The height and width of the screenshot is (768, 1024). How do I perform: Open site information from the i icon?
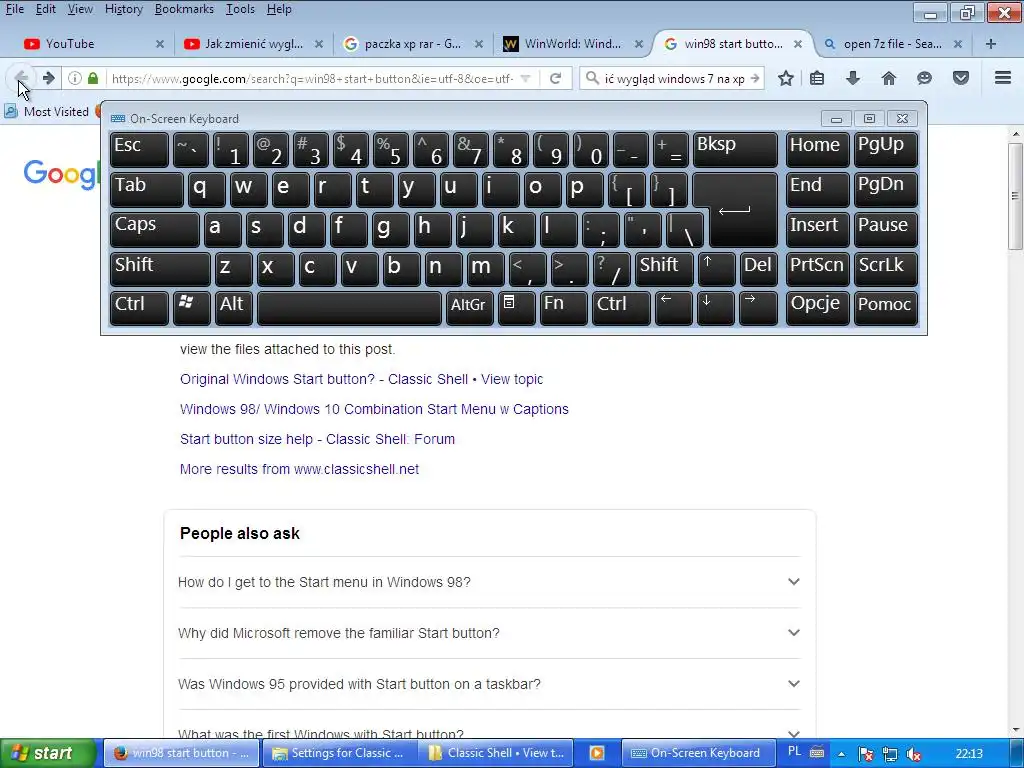click(75, 78)
